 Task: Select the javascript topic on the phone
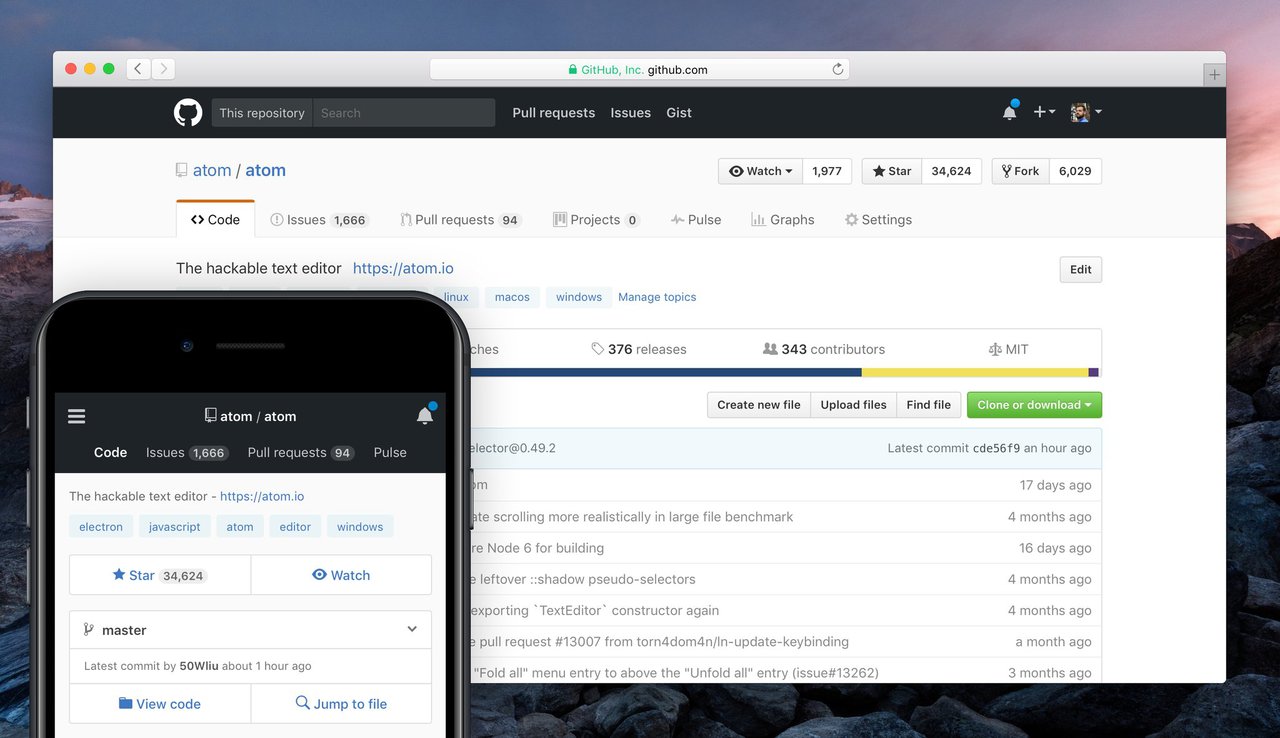tap(175, 527)
